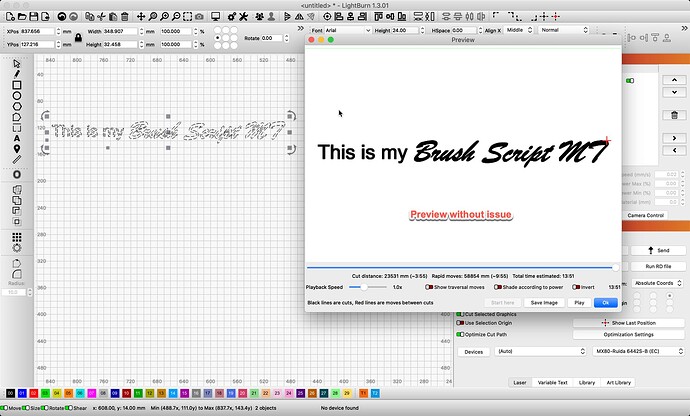The width and height of the screenshot is (690, 416).
Task: Toggle the green layer output switch
Action: (x=630, y=81)
